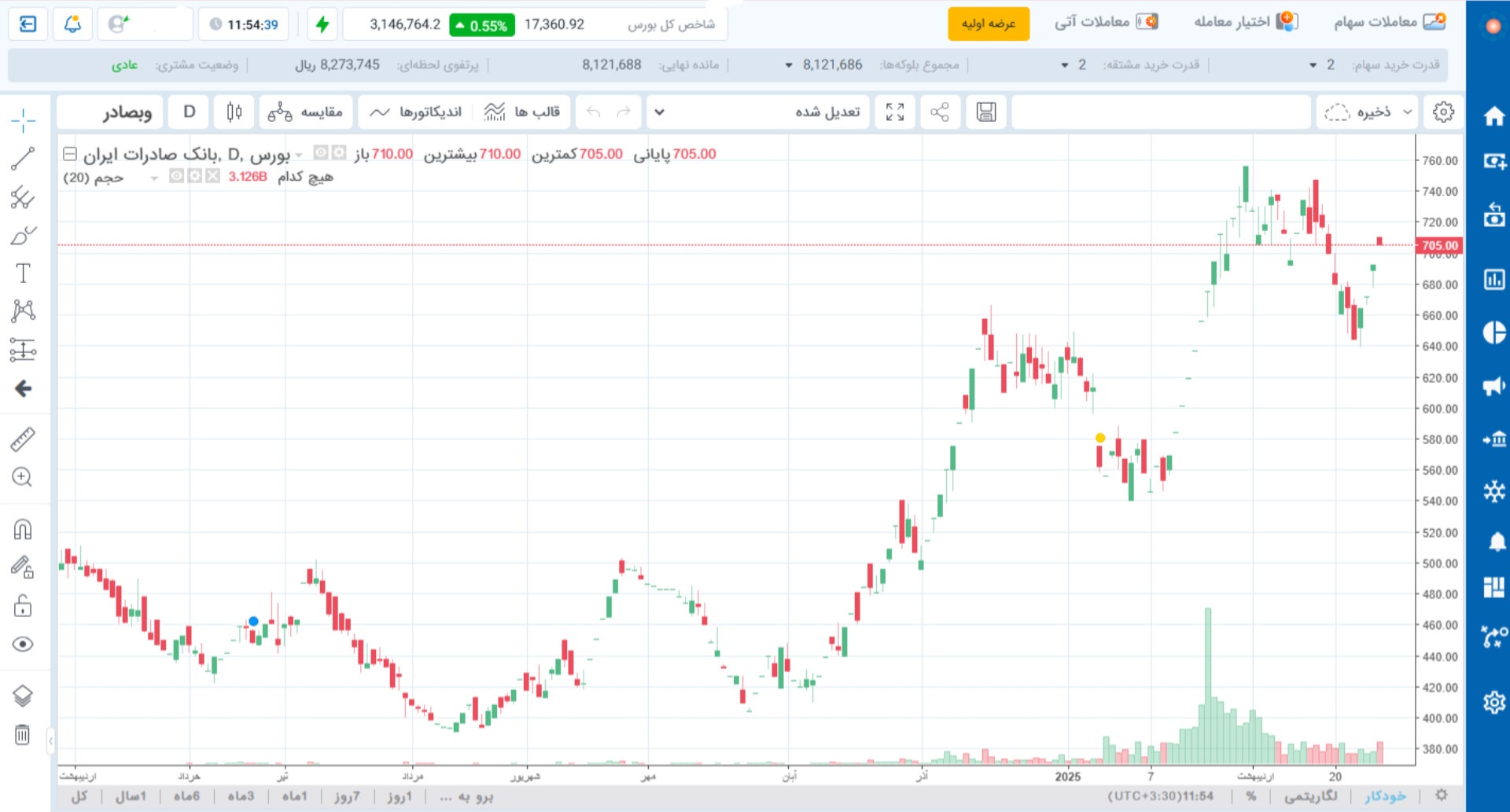Save the chart with floppy disk icon
Image resolution: width=1510 pixels, height=812 pixels.
pos(986,112)
